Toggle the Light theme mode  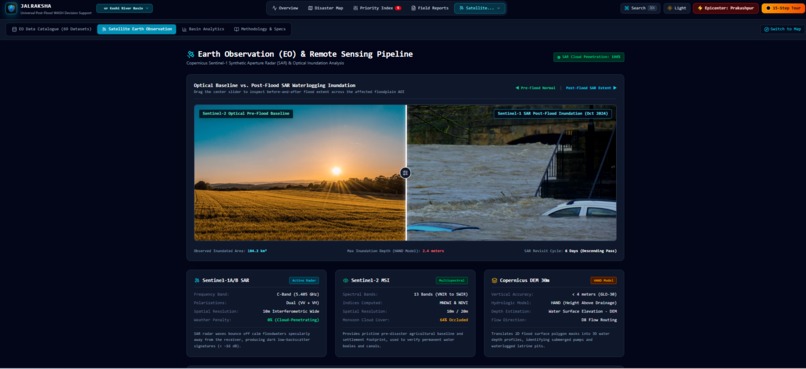pos(676,8)
